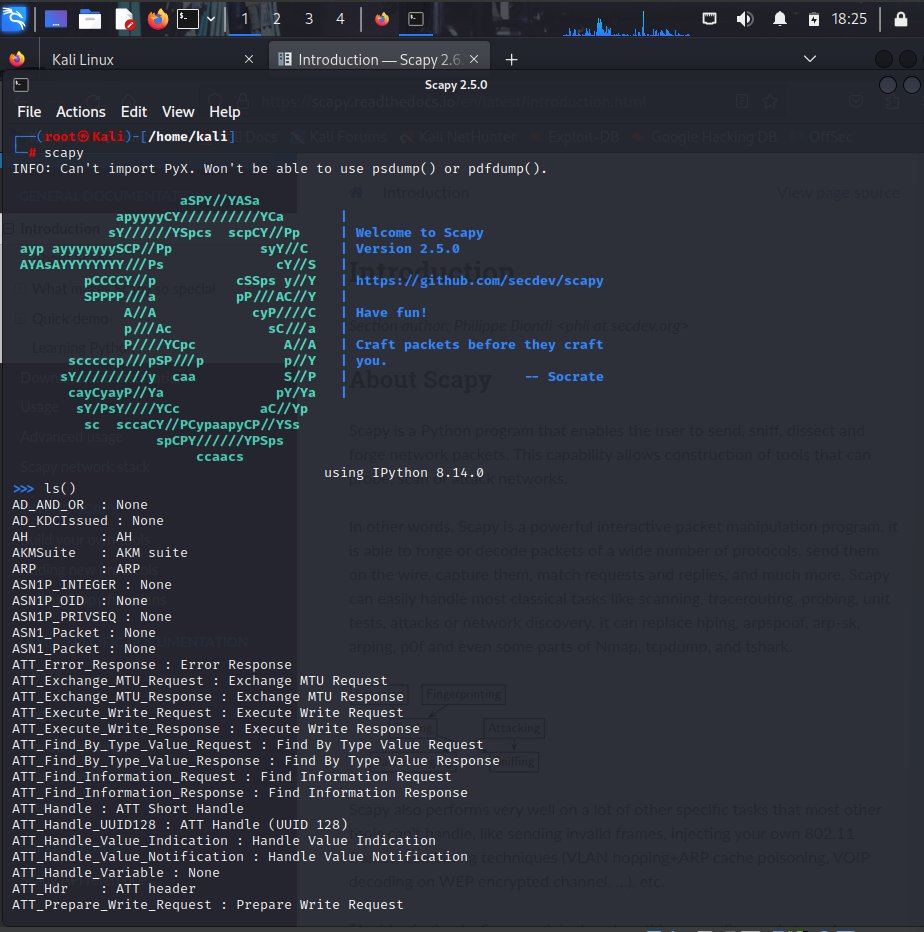
Task: Click the battery power manager icon
Action: 813,20
